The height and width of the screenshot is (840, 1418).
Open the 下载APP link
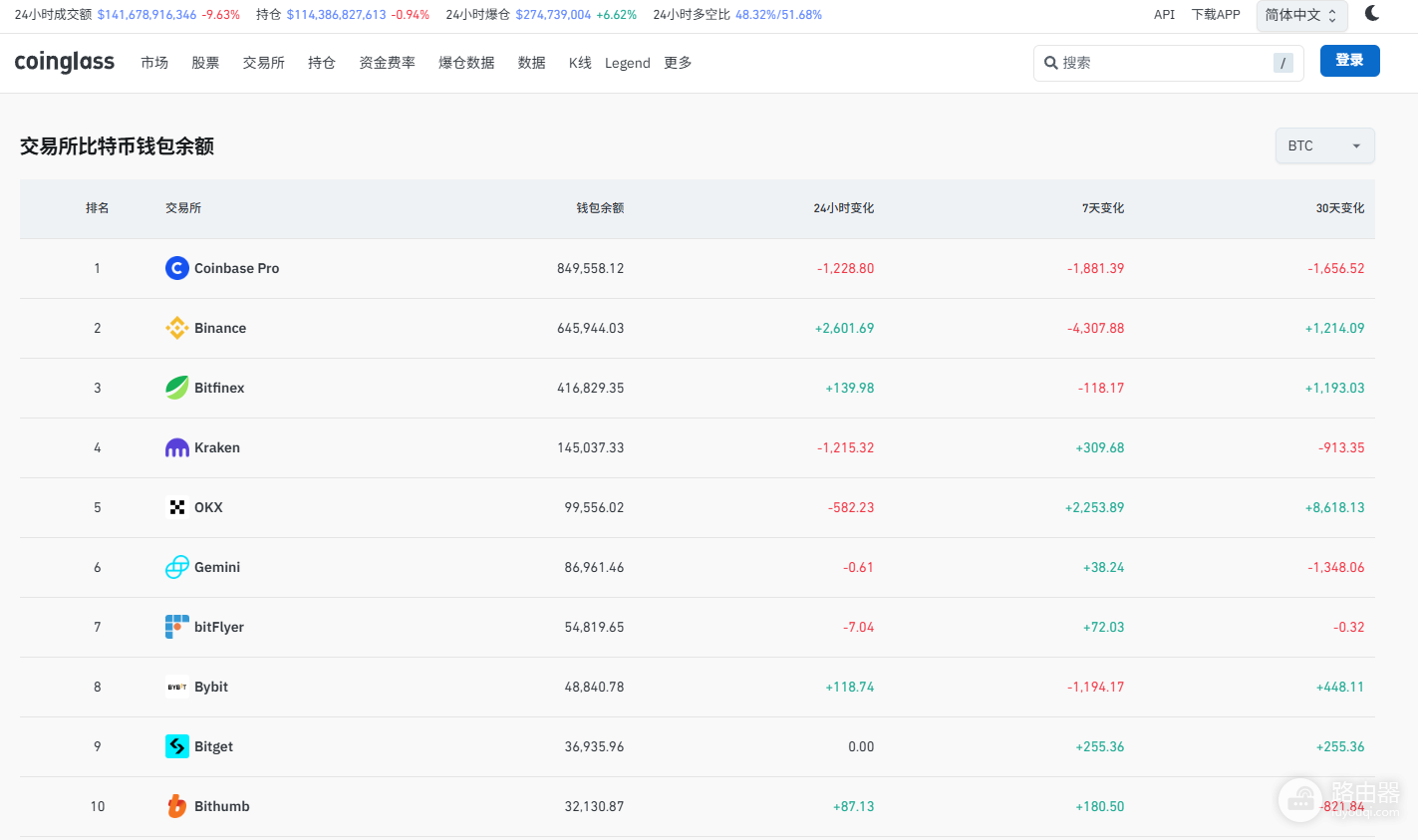[1216, 15]
